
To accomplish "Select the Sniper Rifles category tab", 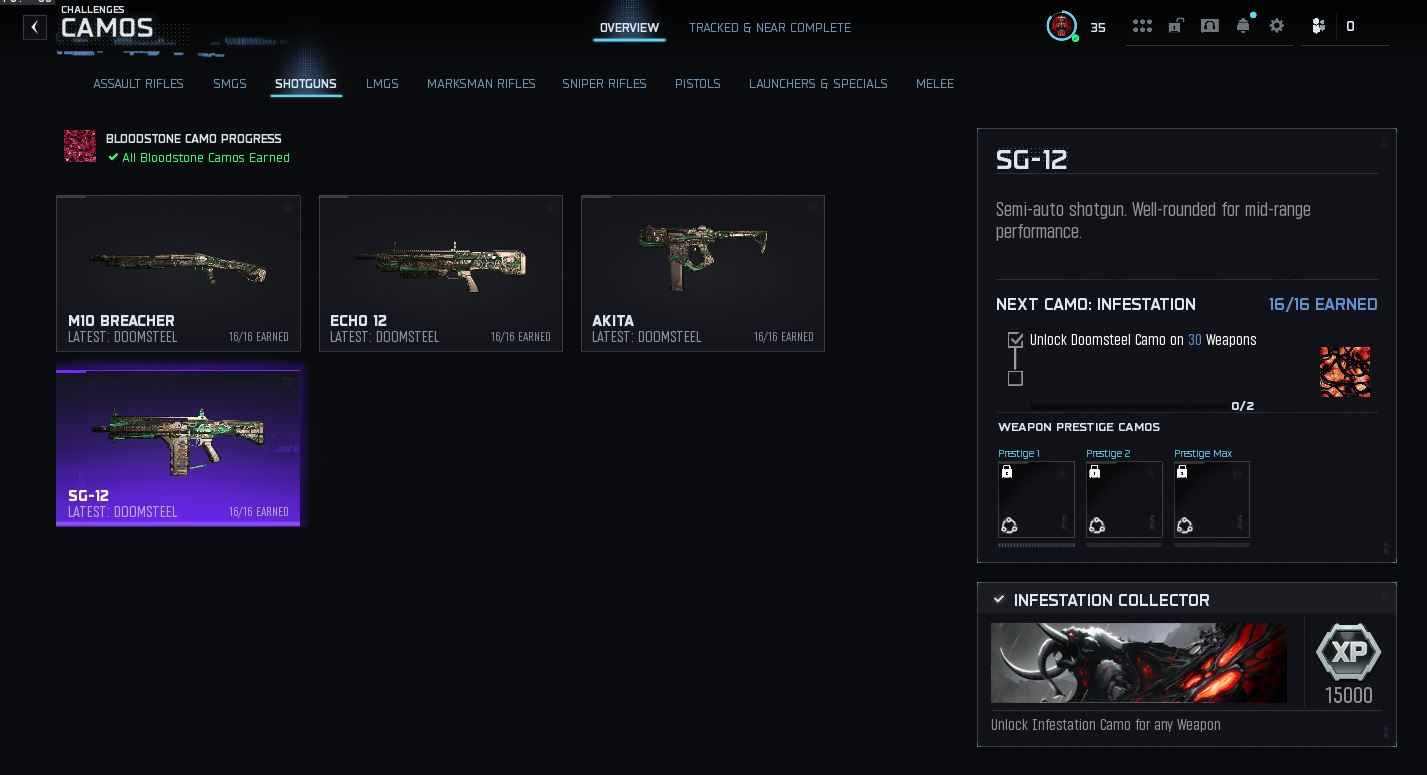I will [x=604, y=84].
